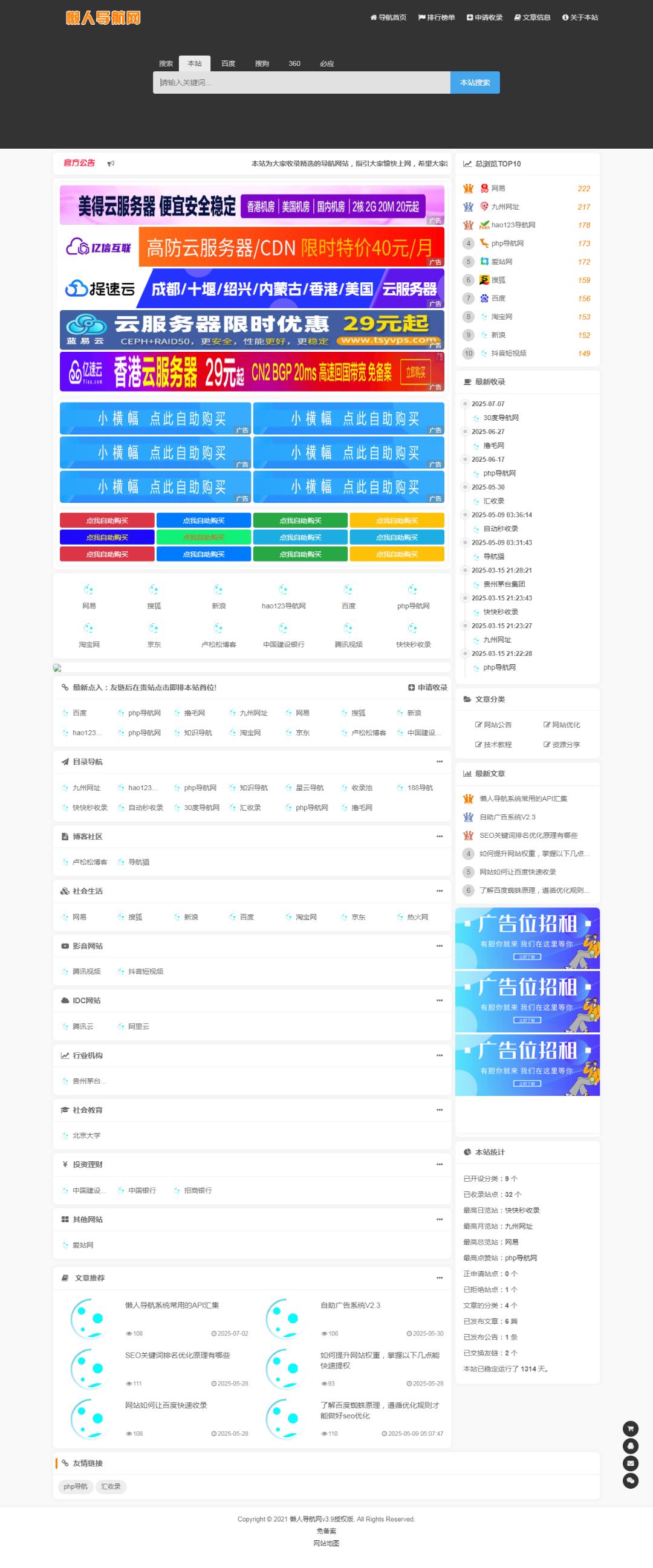Focus the keyword search input field
Screen dimensions: 653x1568
301,83
